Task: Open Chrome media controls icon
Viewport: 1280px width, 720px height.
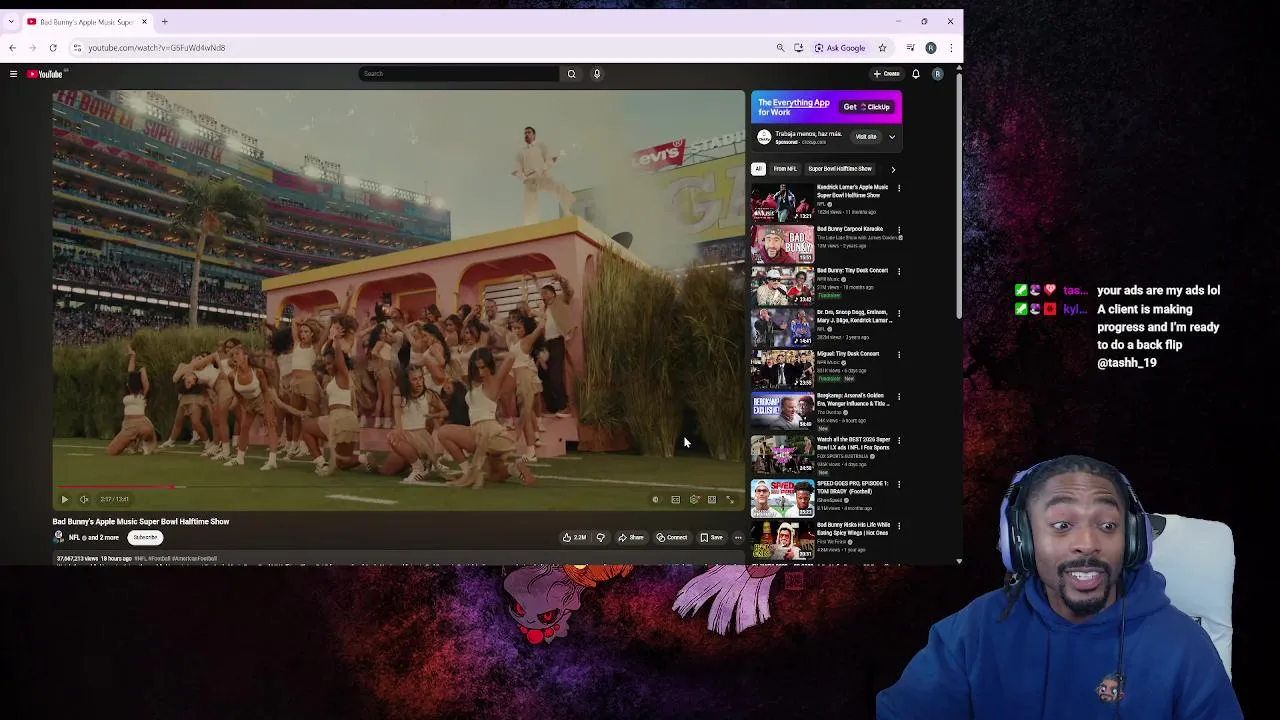Action: pos(910,48)
